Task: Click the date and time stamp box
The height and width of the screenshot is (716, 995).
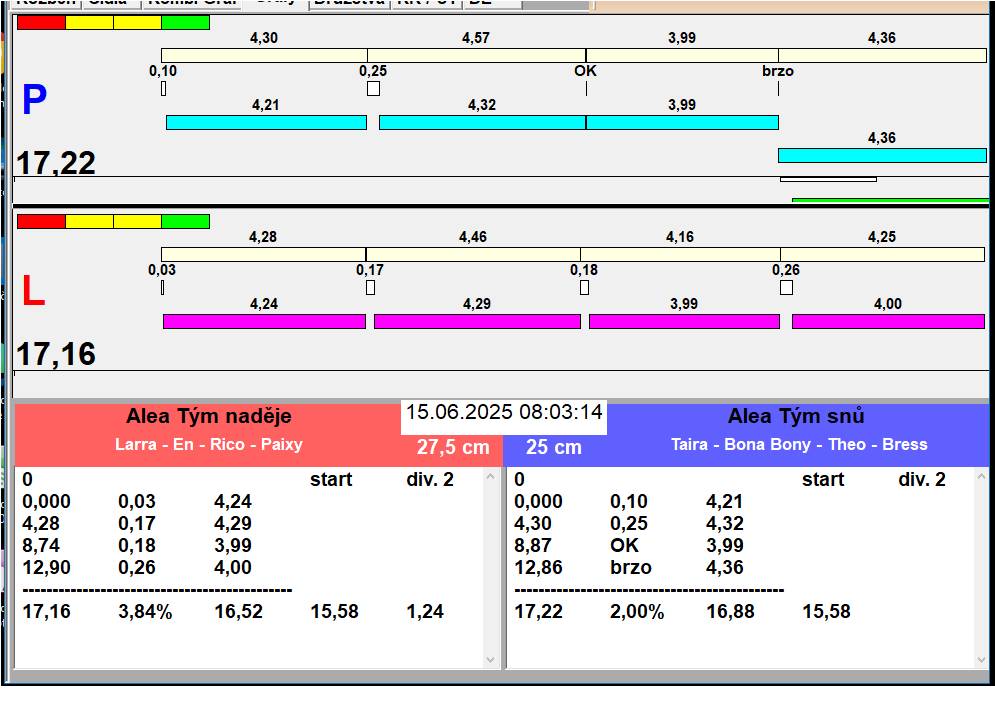Action: pos(504,412)
